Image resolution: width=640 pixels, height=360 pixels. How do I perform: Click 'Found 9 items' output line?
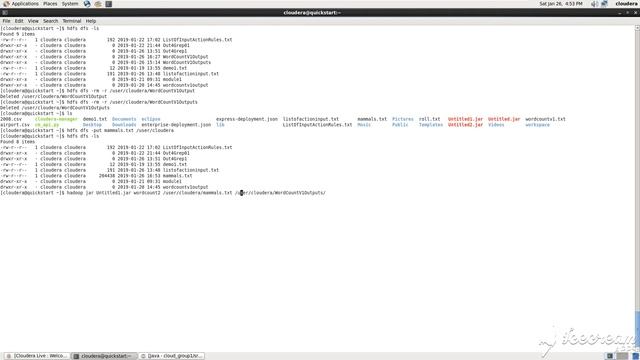click(18, 34)
